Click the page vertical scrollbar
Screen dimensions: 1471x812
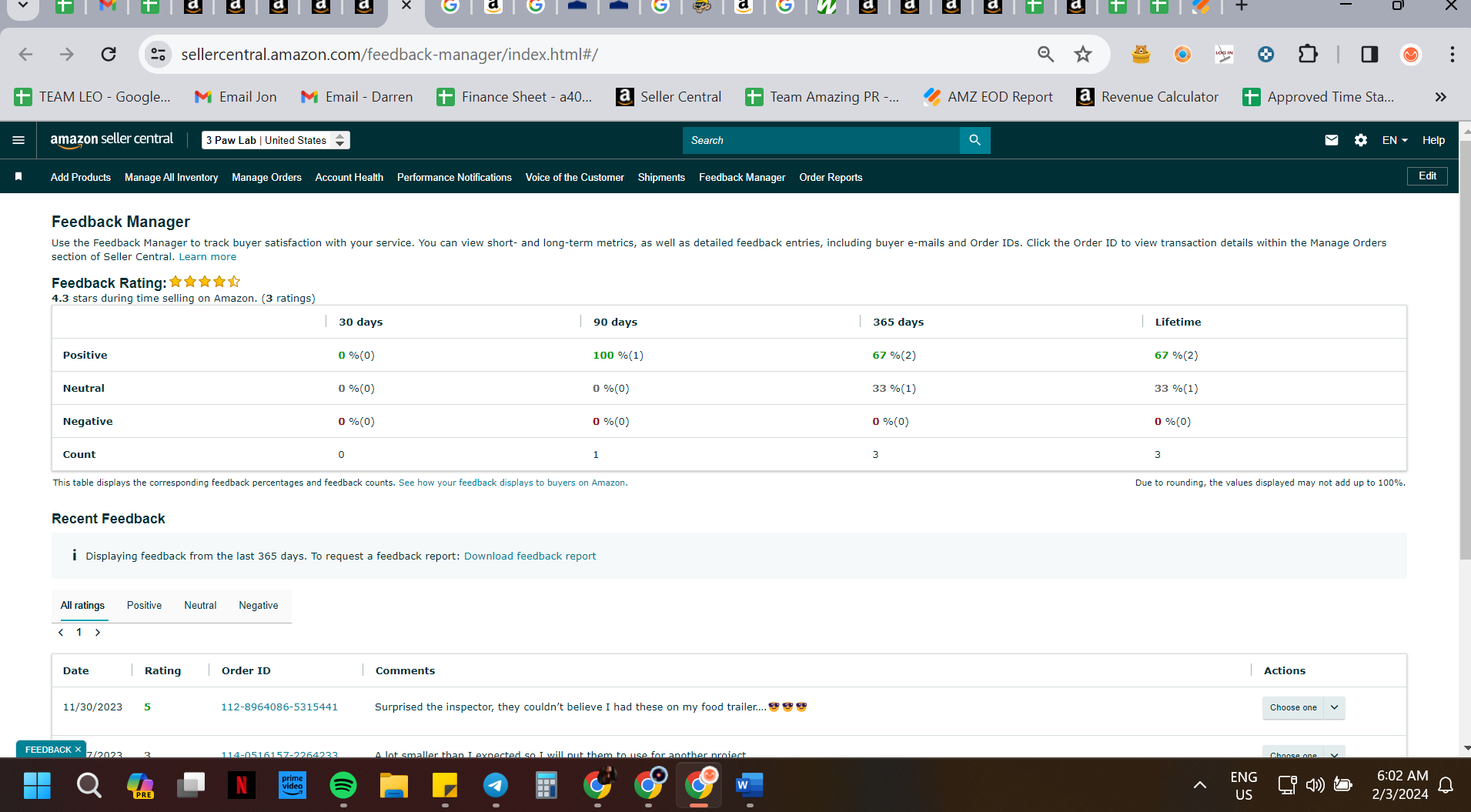click(1465, 350)
